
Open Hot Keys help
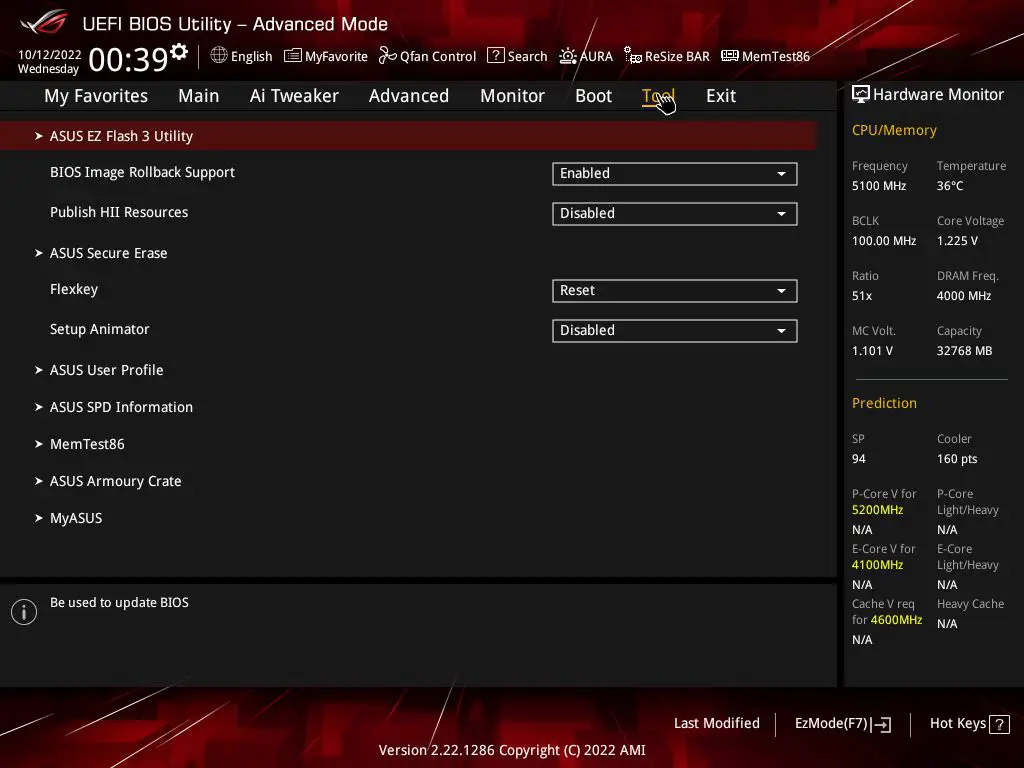[969, 724]
